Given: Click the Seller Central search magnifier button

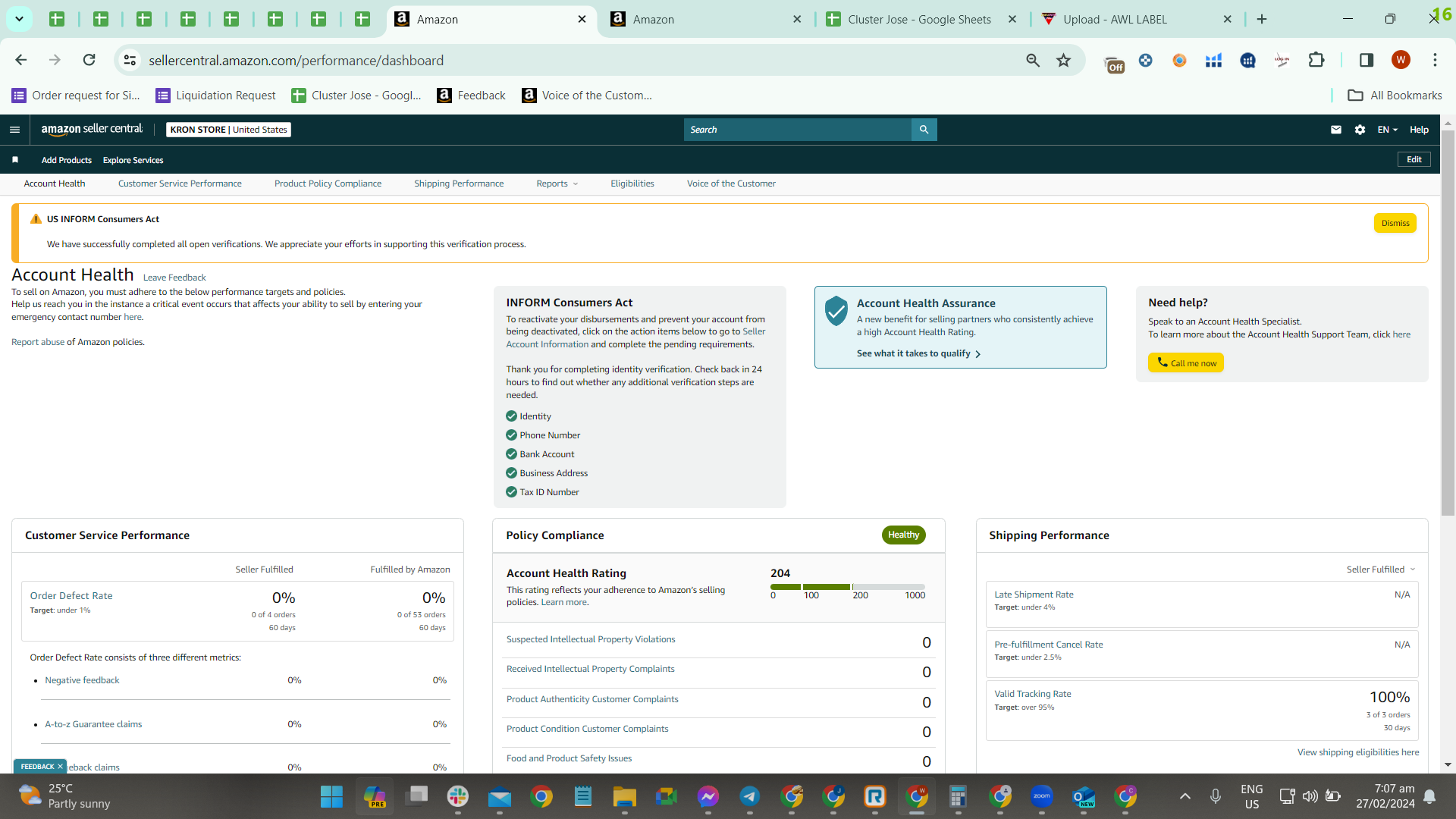Looking at the screenshot, I should coord(924,130).
